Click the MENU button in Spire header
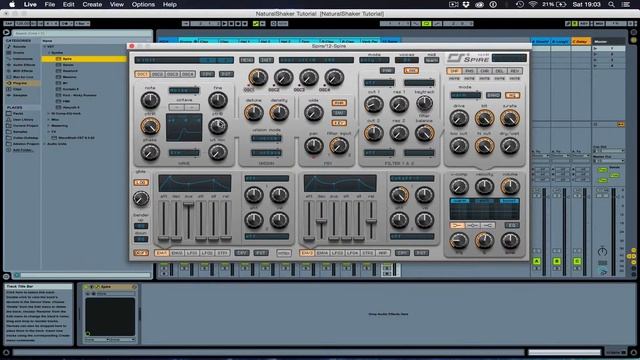This screenshot has height=360, width=640. click(x=247, y=60)
